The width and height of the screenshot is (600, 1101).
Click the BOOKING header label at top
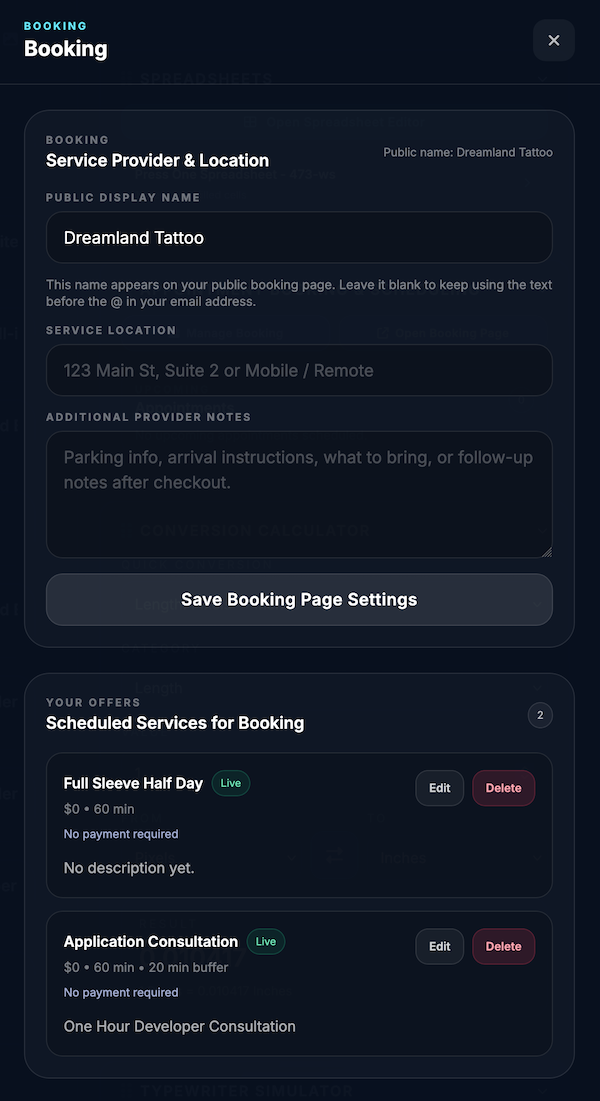55,25
